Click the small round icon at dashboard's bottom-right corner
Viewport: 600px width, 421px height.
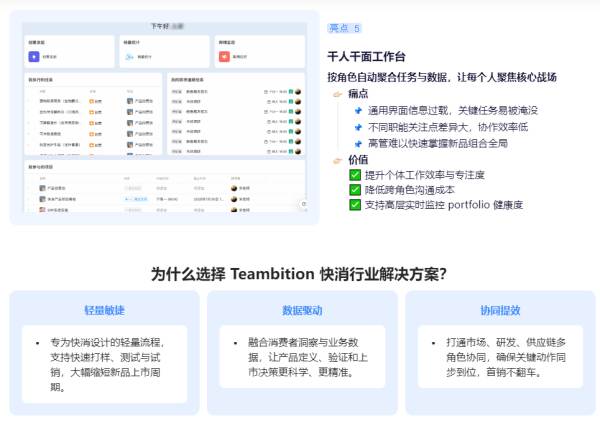303,203
